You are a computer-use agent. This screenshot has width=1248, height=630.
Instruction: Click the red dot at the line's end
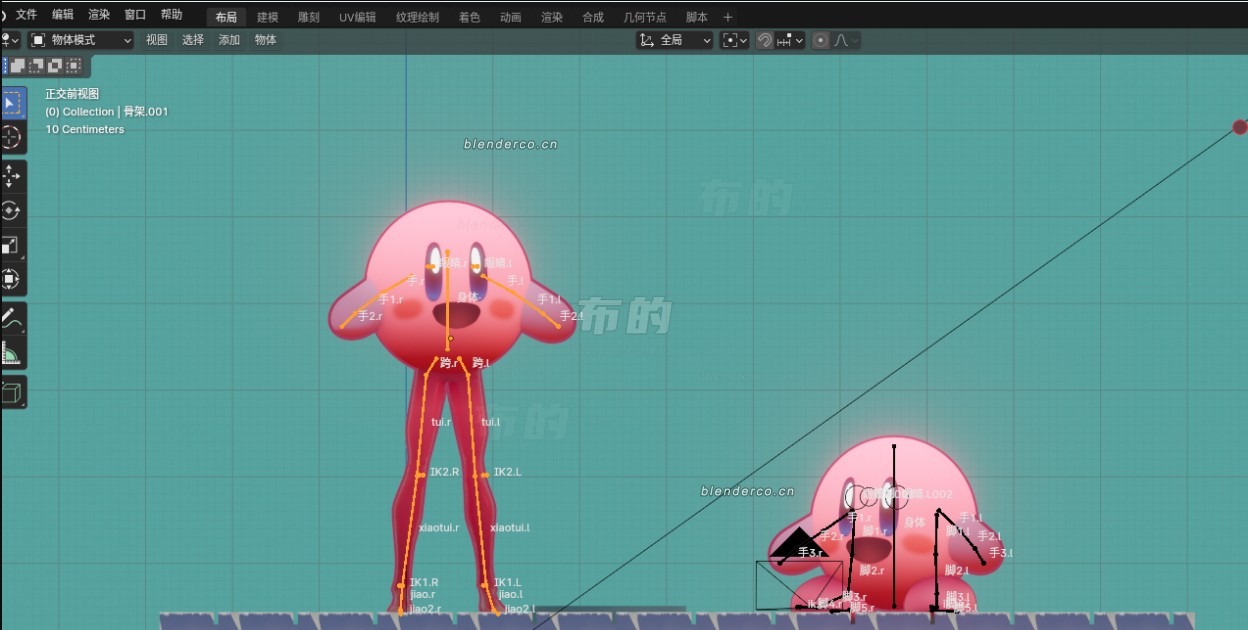pos(1240,127)
